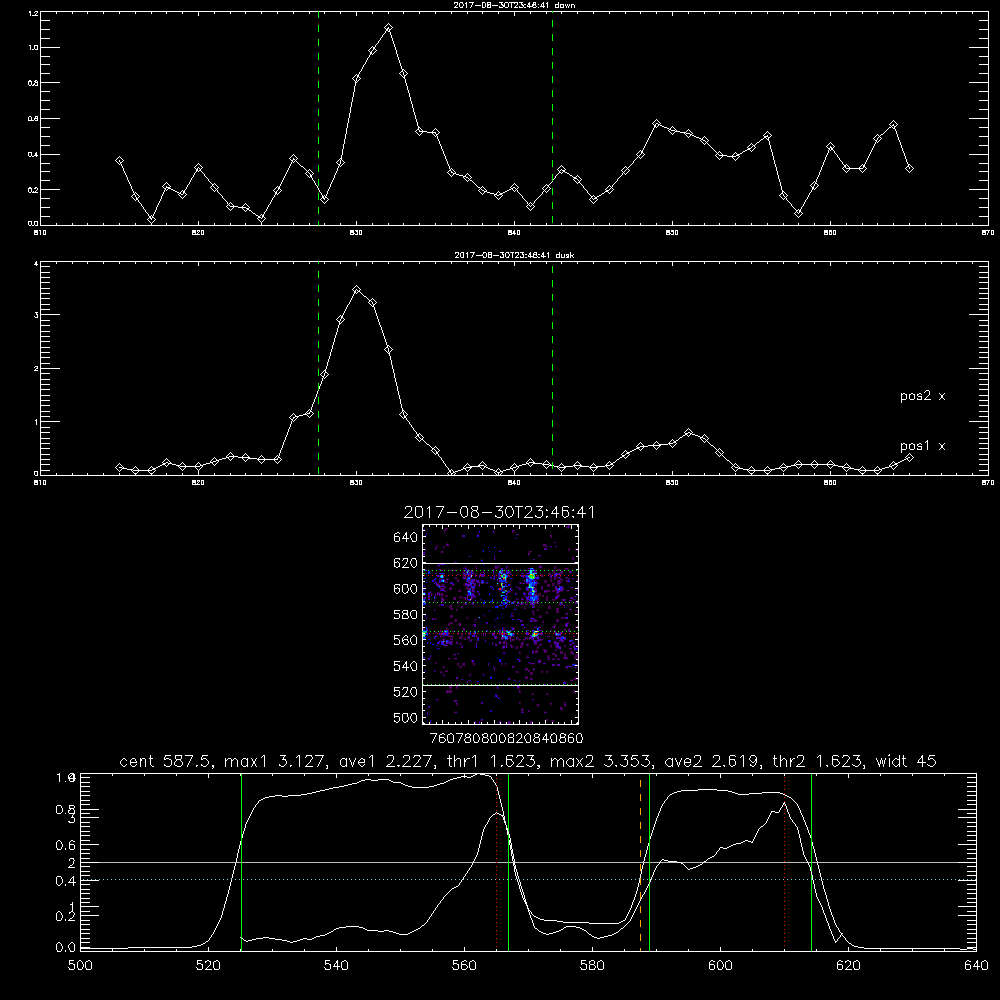Click the "580" x-axis label of the bottom plot
The image size is (1000, 1000).
(x=592, y=966)
